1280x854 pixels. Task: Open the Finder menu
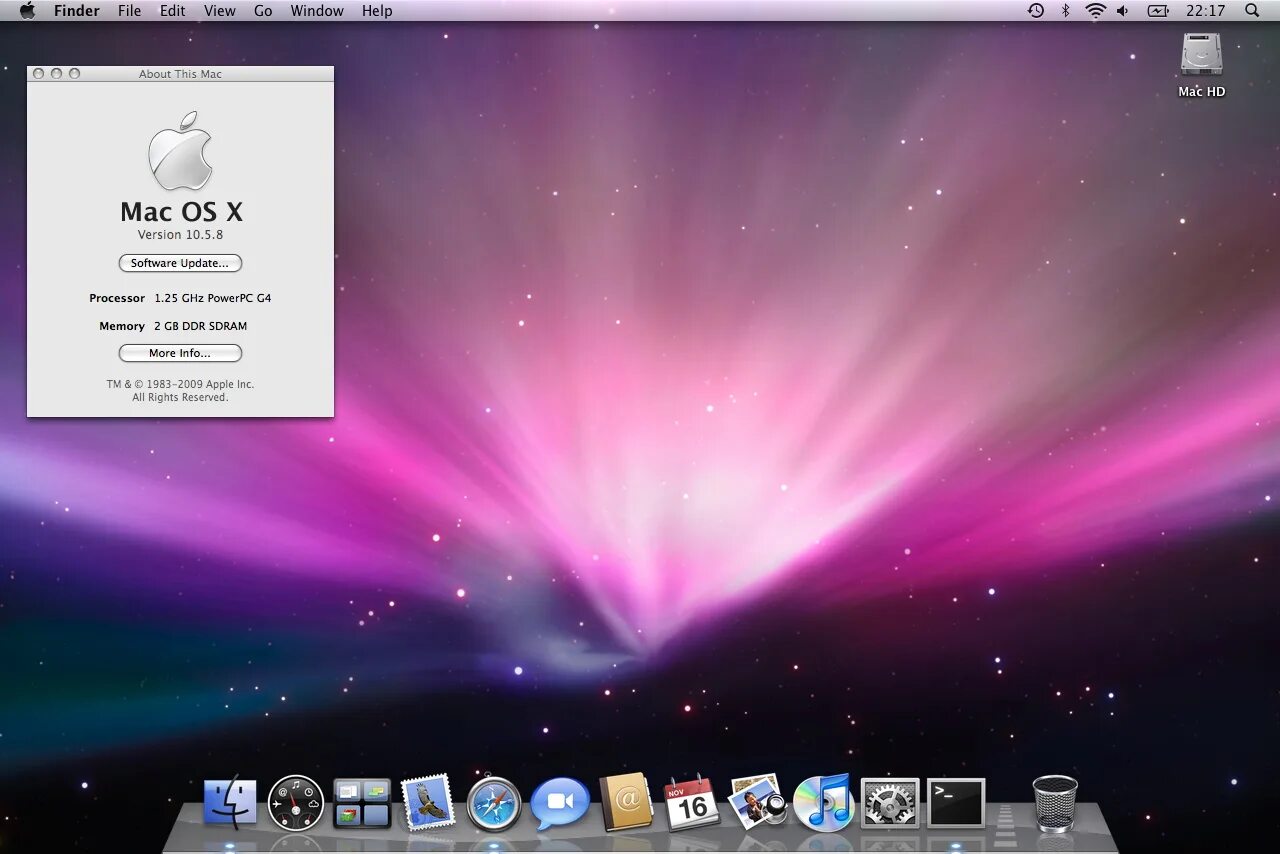(x=77, y=10)
